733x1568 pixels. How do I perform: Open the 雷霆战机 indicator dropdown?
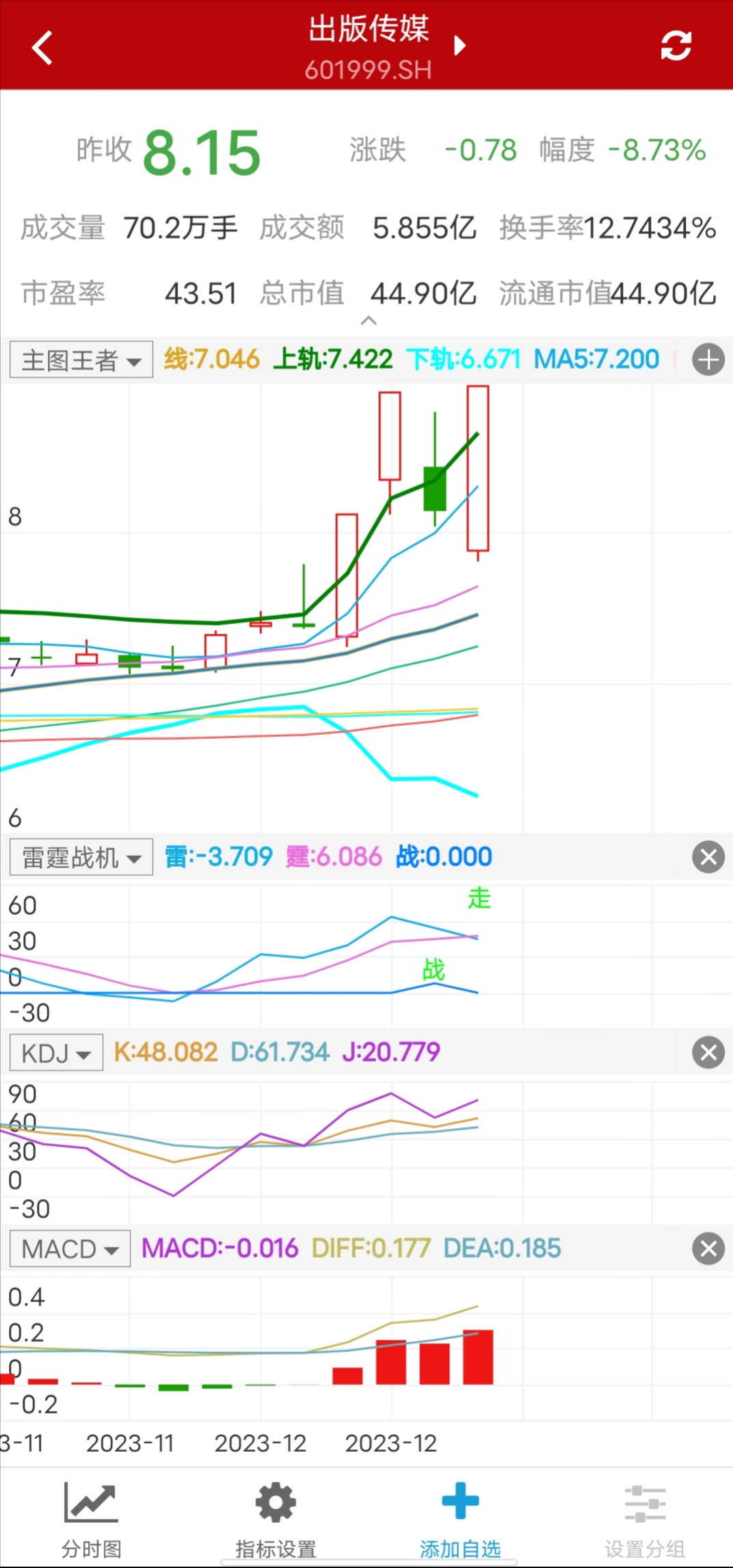pos(81,857)
